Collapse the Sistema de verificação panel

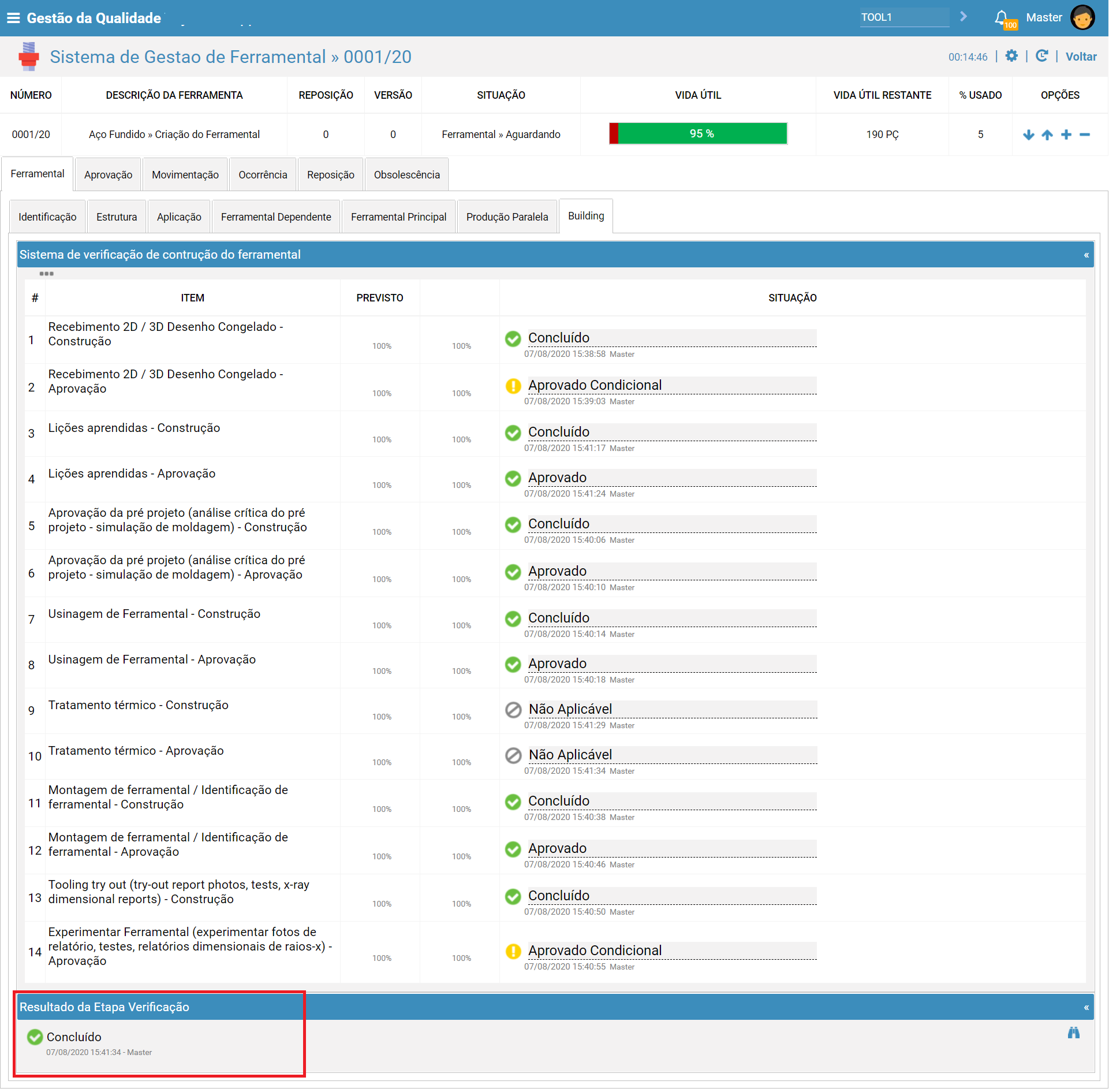[1086, 255]
